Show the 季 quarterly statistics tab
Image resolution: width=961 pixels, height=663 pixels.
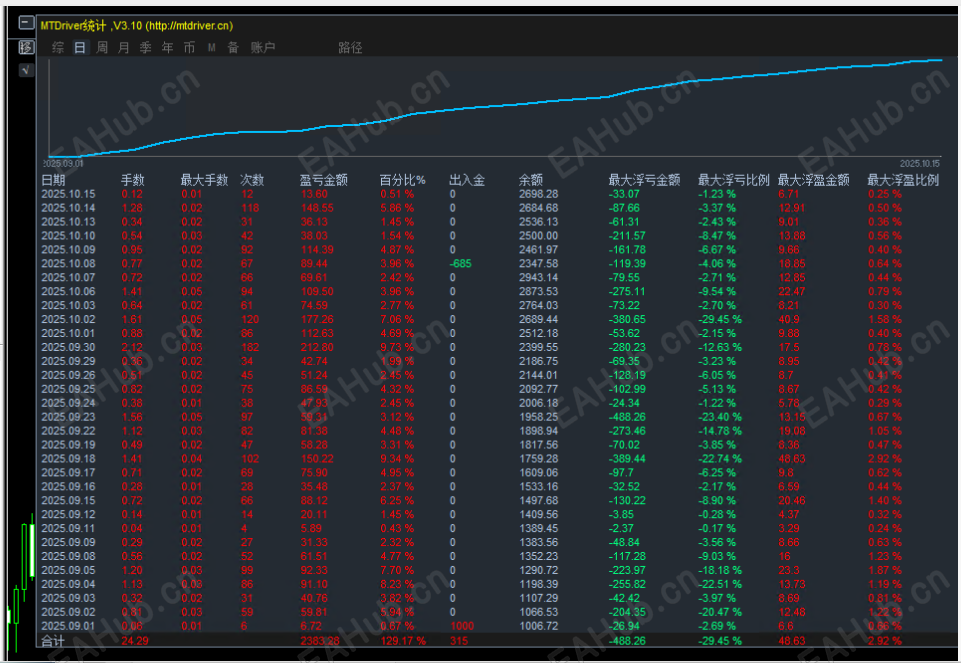click(146, 47)
